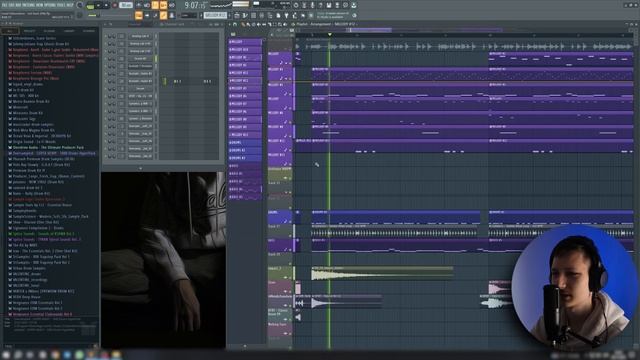Switch browser to the STARRED tab
The image size is (640, 360).
[x=89, y=31]
